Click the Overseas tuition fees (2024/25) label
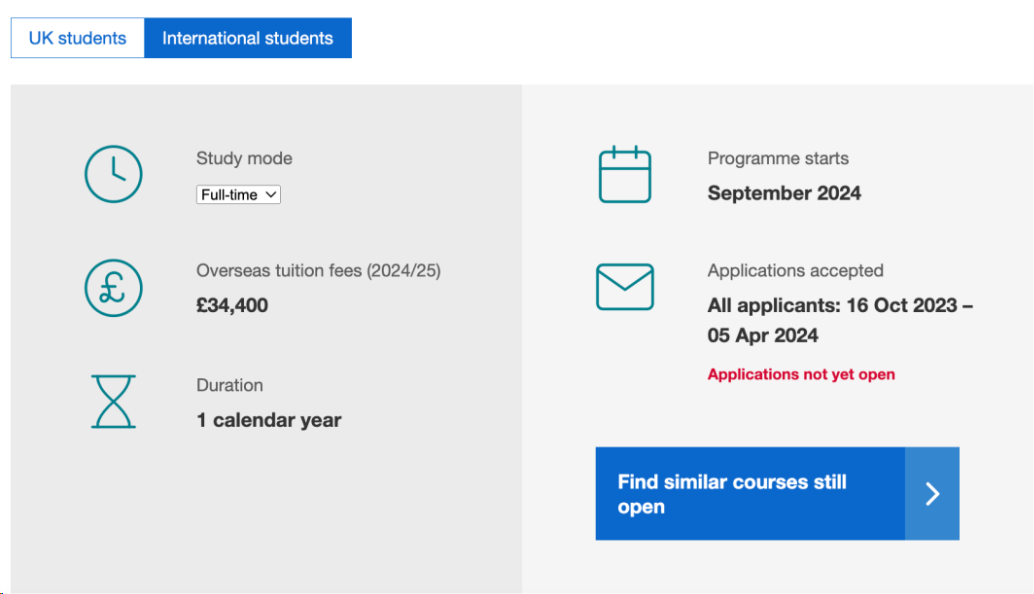Image resolution: width=1034 pixels, height=594 pixels. coord(318,270)
